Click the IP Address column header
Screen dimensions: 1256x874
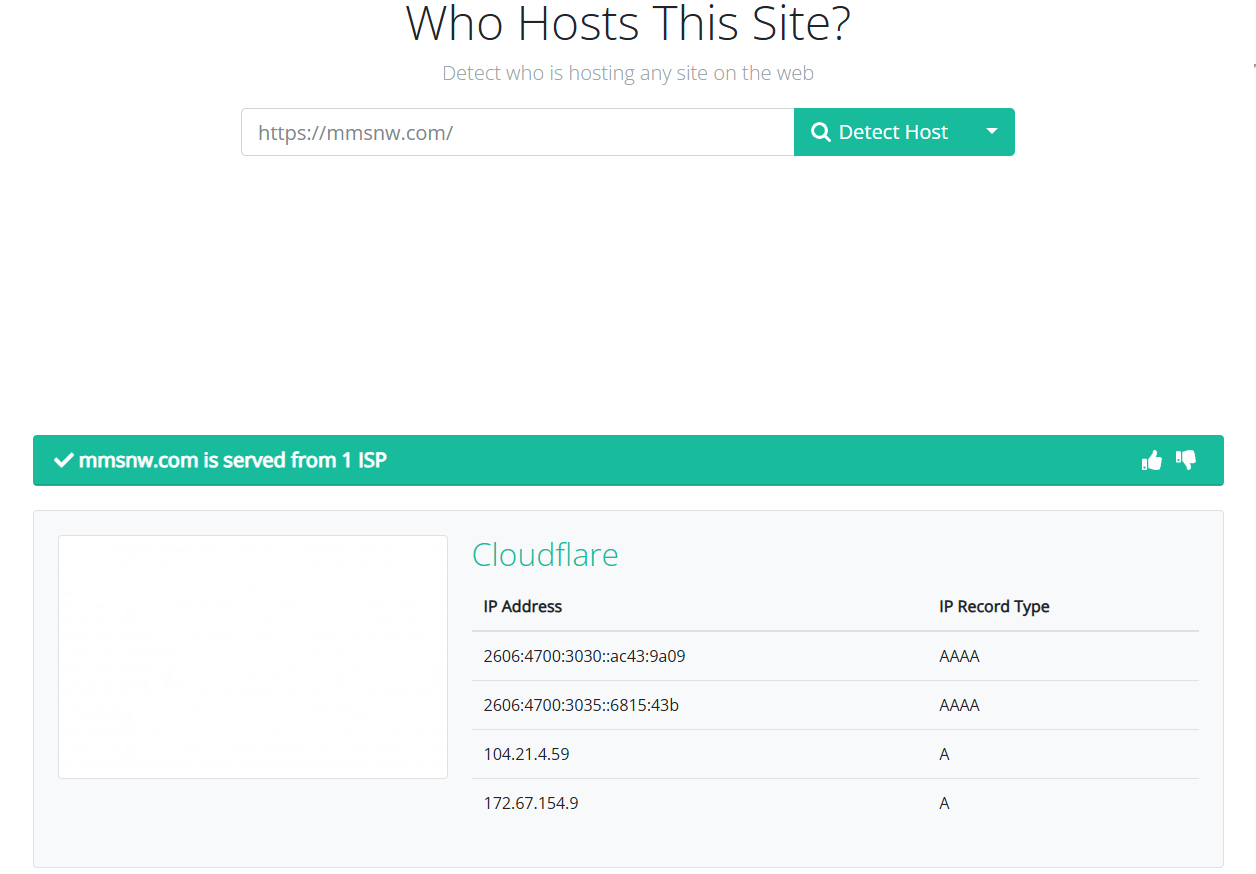pos(522,607)
